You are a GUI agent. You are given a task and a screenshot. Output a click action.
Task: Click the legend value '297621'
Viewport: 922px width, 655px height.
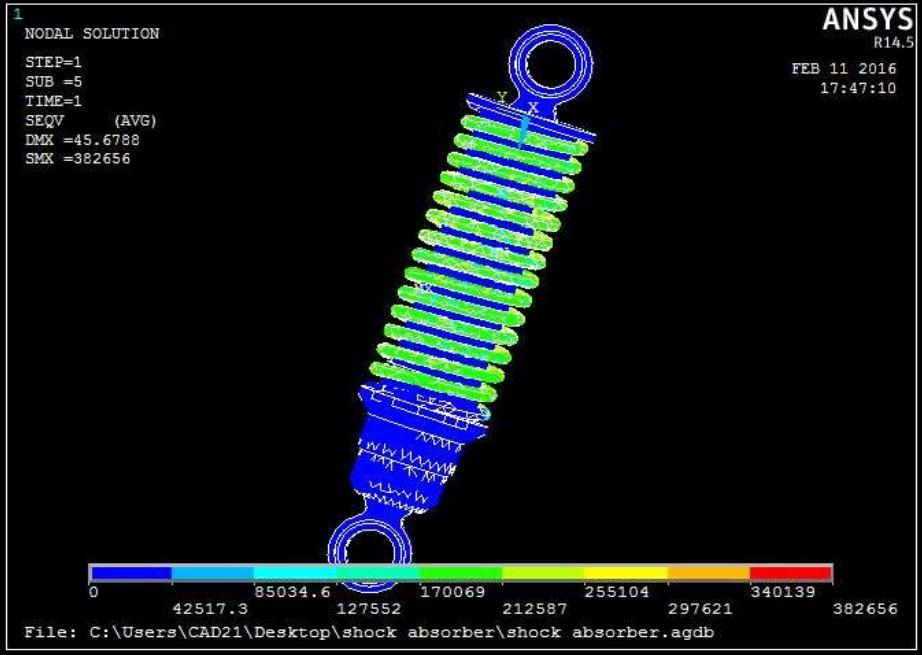[700, 609]
